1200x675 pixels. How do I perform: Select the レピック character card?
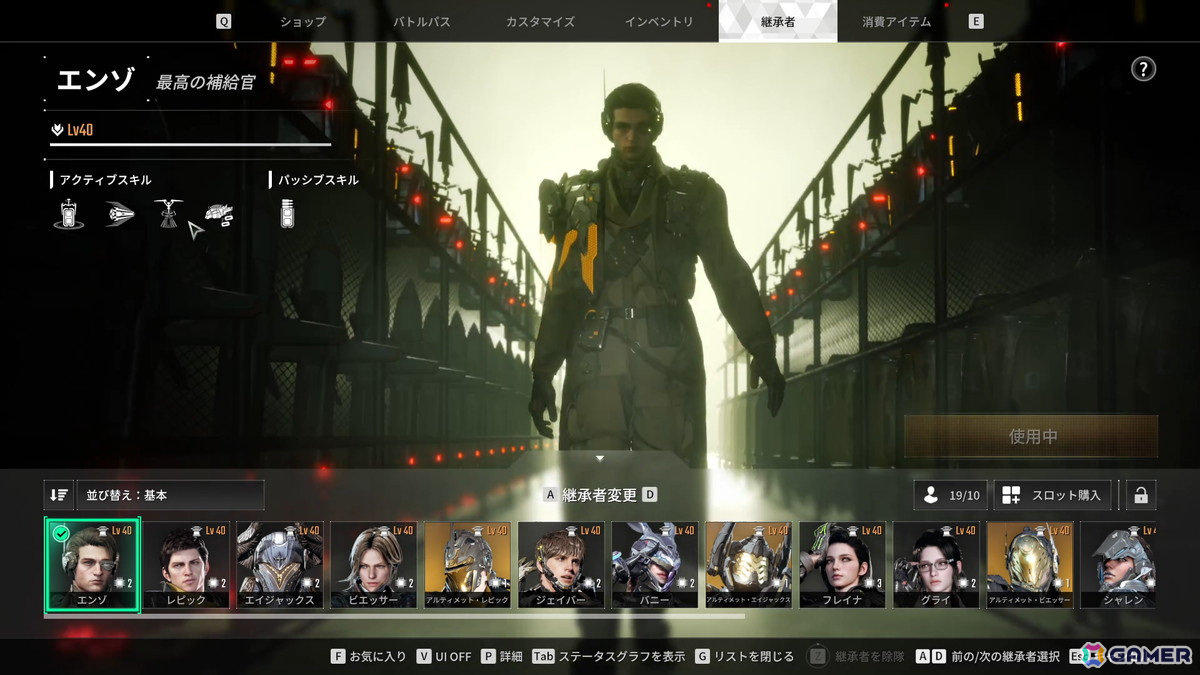[x=185, y=565]
